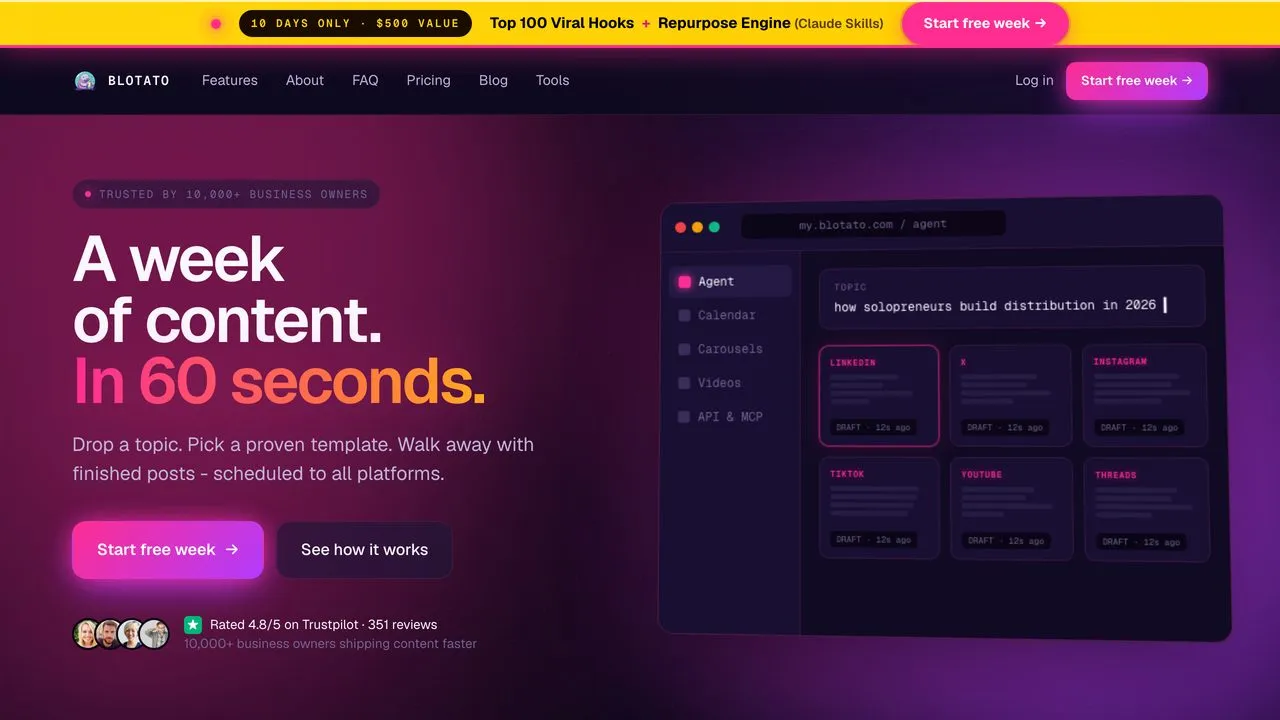Click the Calendar sidebar square icon

pyautogui.click(x=685, y=315)
